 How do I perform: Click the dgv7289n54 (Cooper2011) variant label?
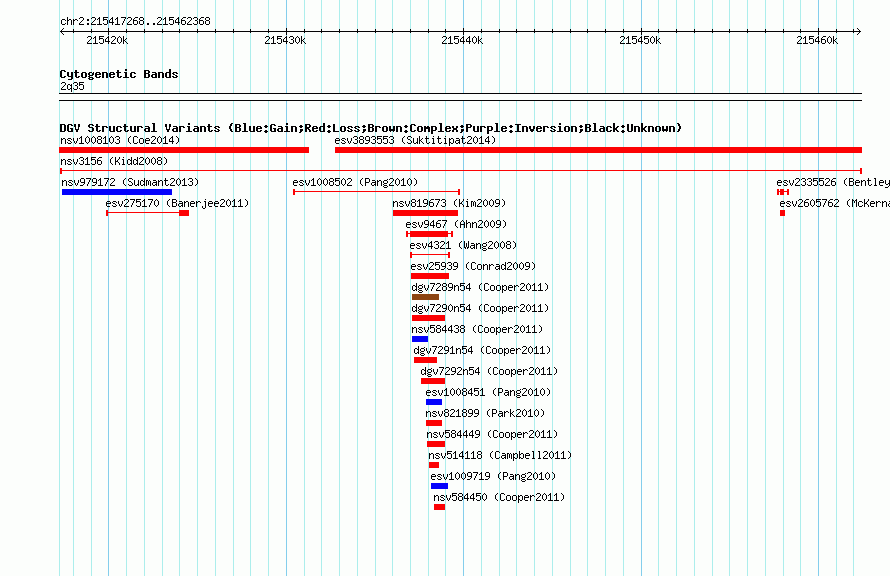click(480, 287)
